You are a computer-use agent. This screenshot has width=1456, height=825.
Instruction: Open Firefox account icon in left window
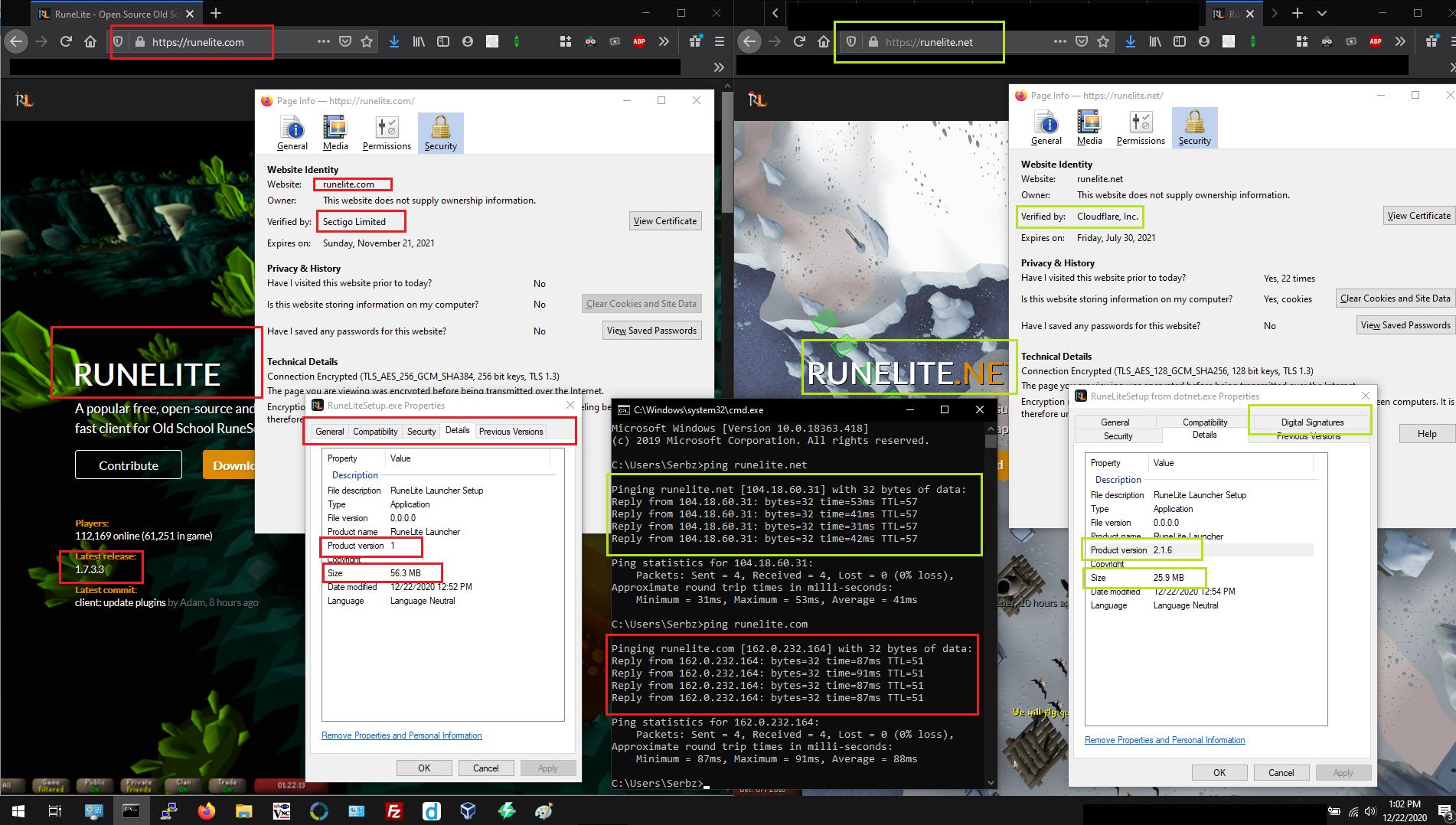click(467, 41)
